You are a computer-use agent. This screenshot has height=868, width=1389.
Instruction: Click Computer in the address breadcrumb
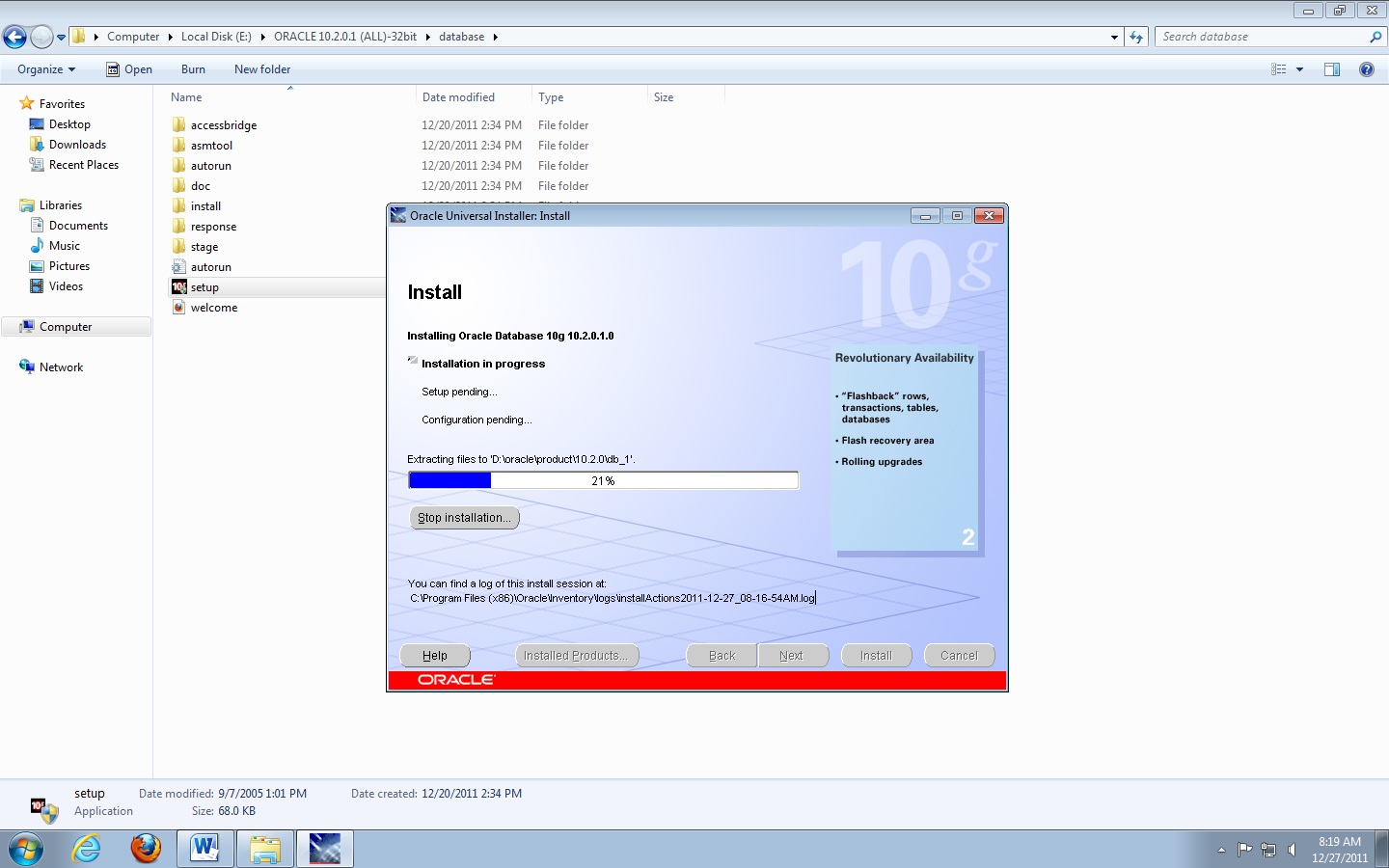tap(133, 37)
